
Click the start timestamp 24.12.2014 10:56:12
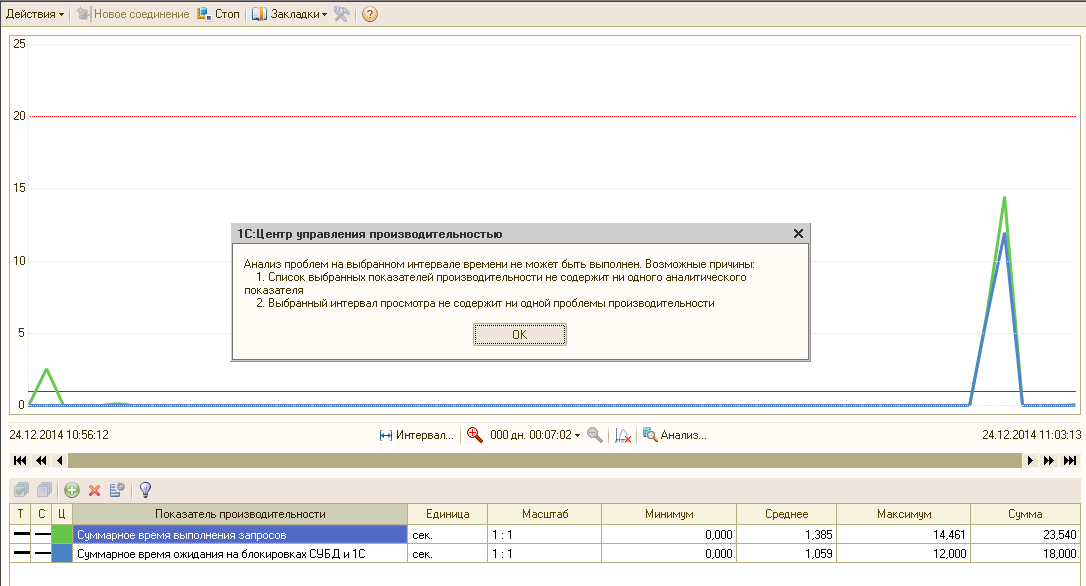pyautogui.click(x=59, y=435)
